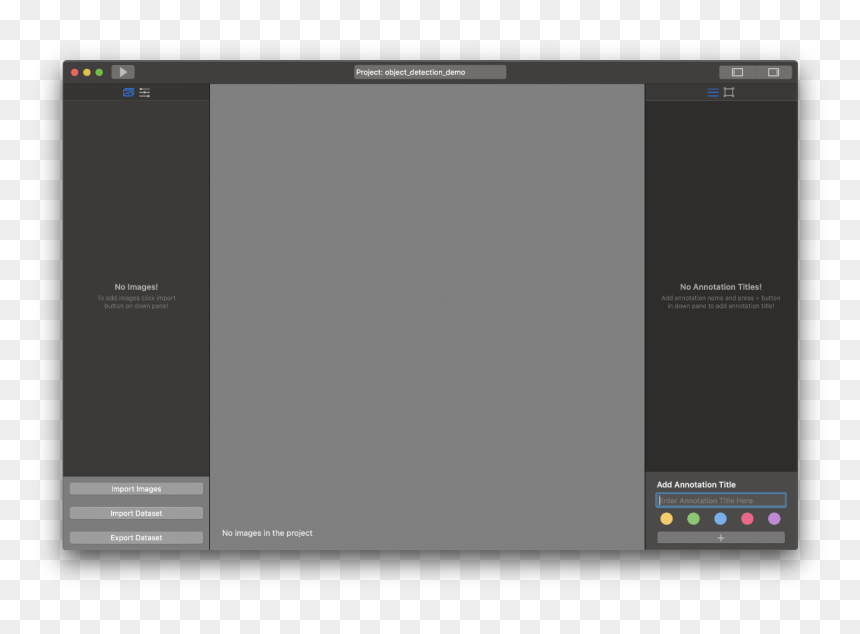Click the Import Images button

(136, 489)
